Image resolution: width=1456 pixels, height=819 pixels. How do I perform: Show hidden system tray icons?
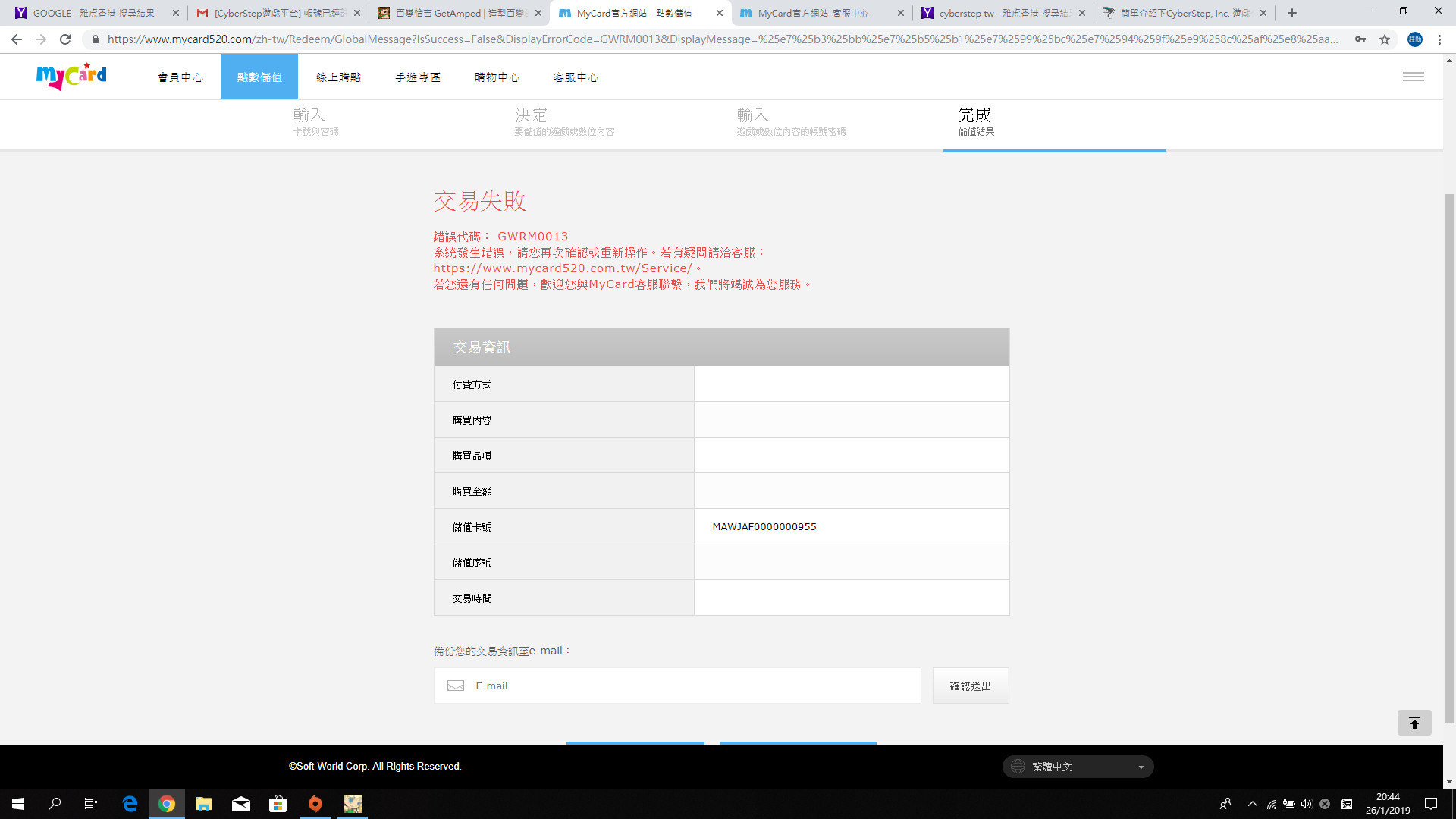(1252, 804)
